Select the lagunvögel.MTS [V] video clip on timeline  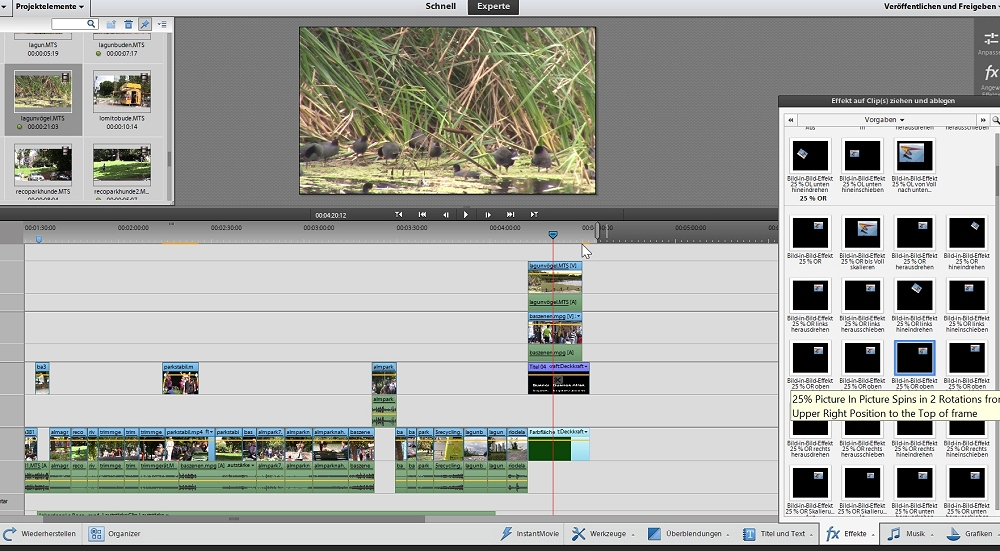click(x=555, y=277)
